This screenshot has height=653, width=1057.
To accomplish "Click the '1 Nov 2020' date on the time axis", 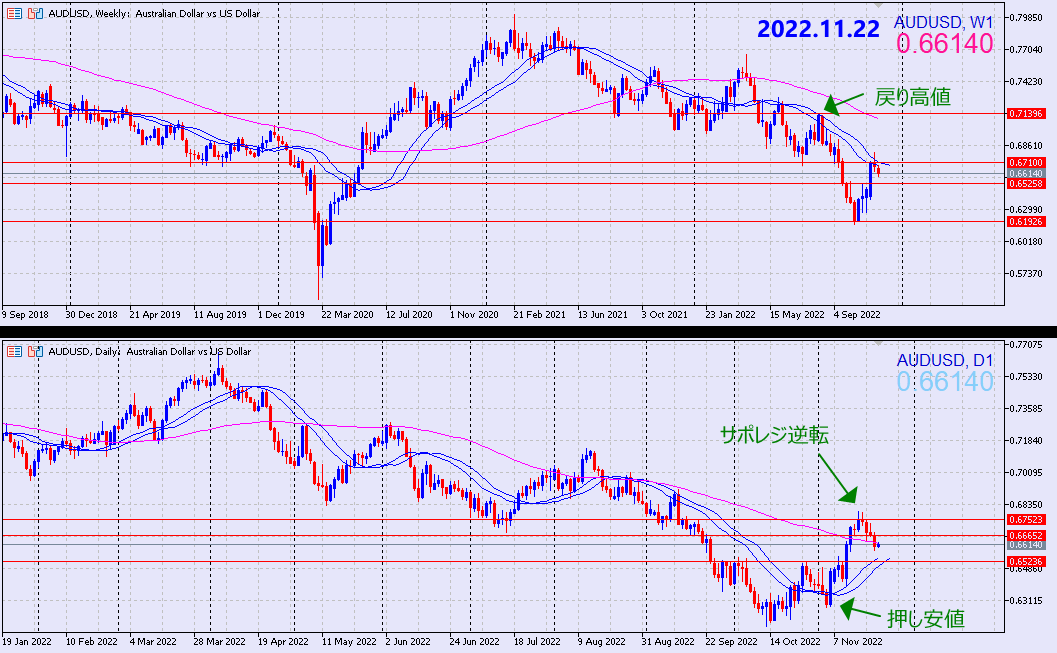I will [x=475, y=315].
